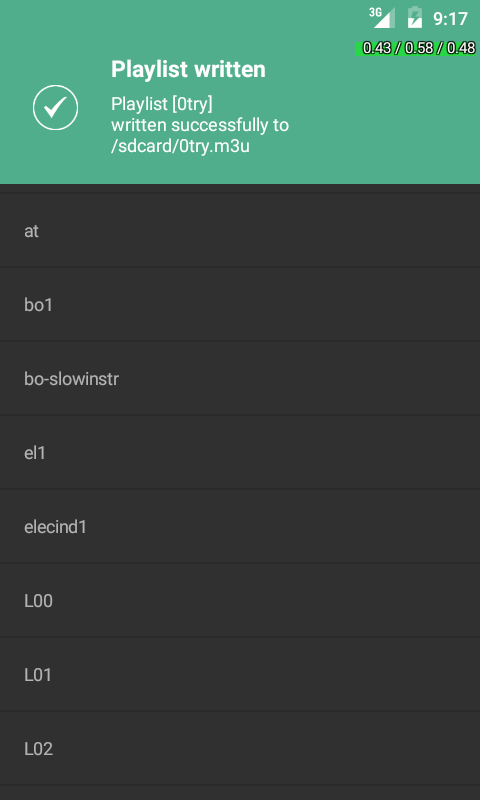Tap the 9:17 clock in status bar
The height and width of the screenshot is (800, 480).
tap(450, 19)
